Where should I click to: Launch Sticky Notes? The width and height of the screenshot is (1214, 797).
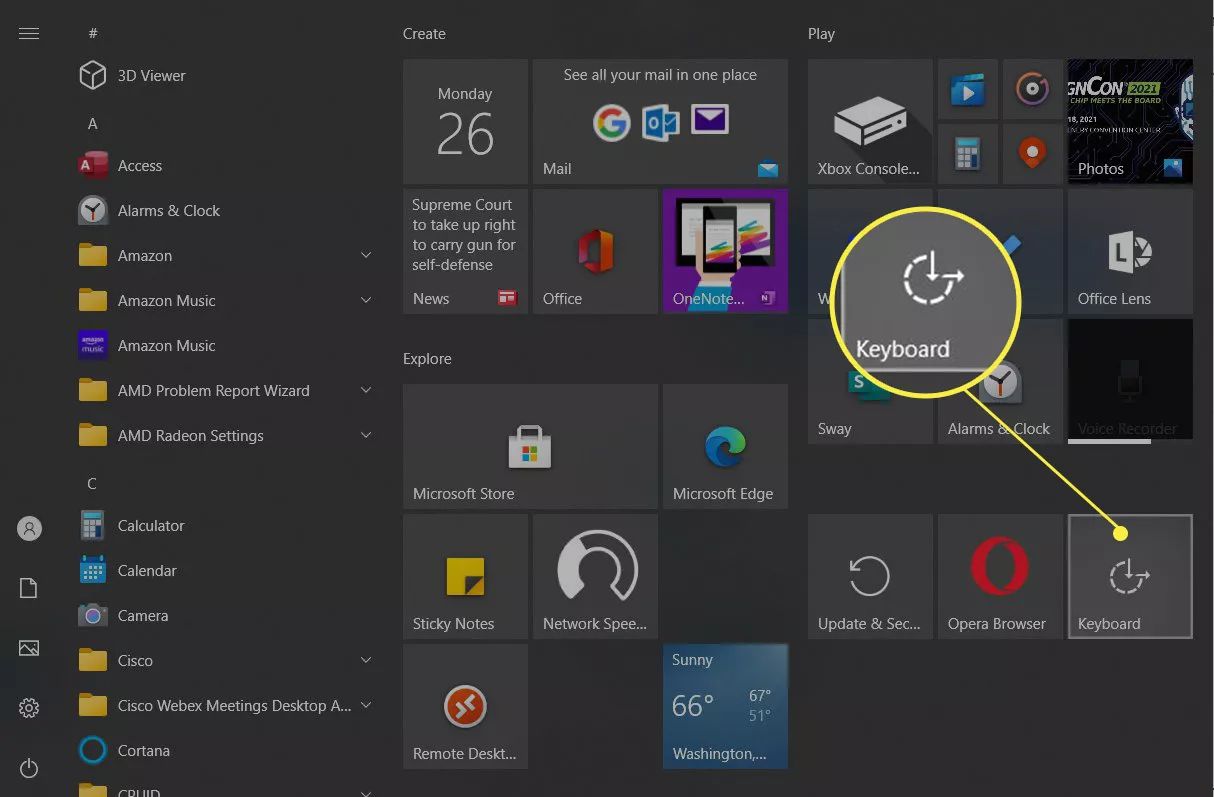[x=465, y=576]
